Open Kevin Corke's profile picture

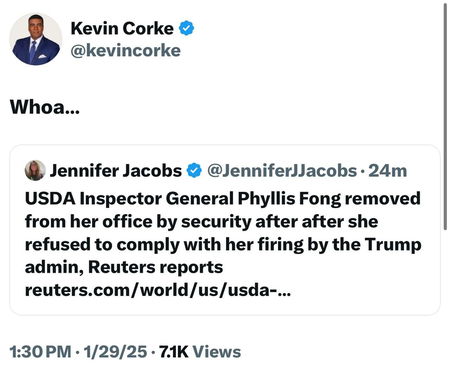coord(36,39)
